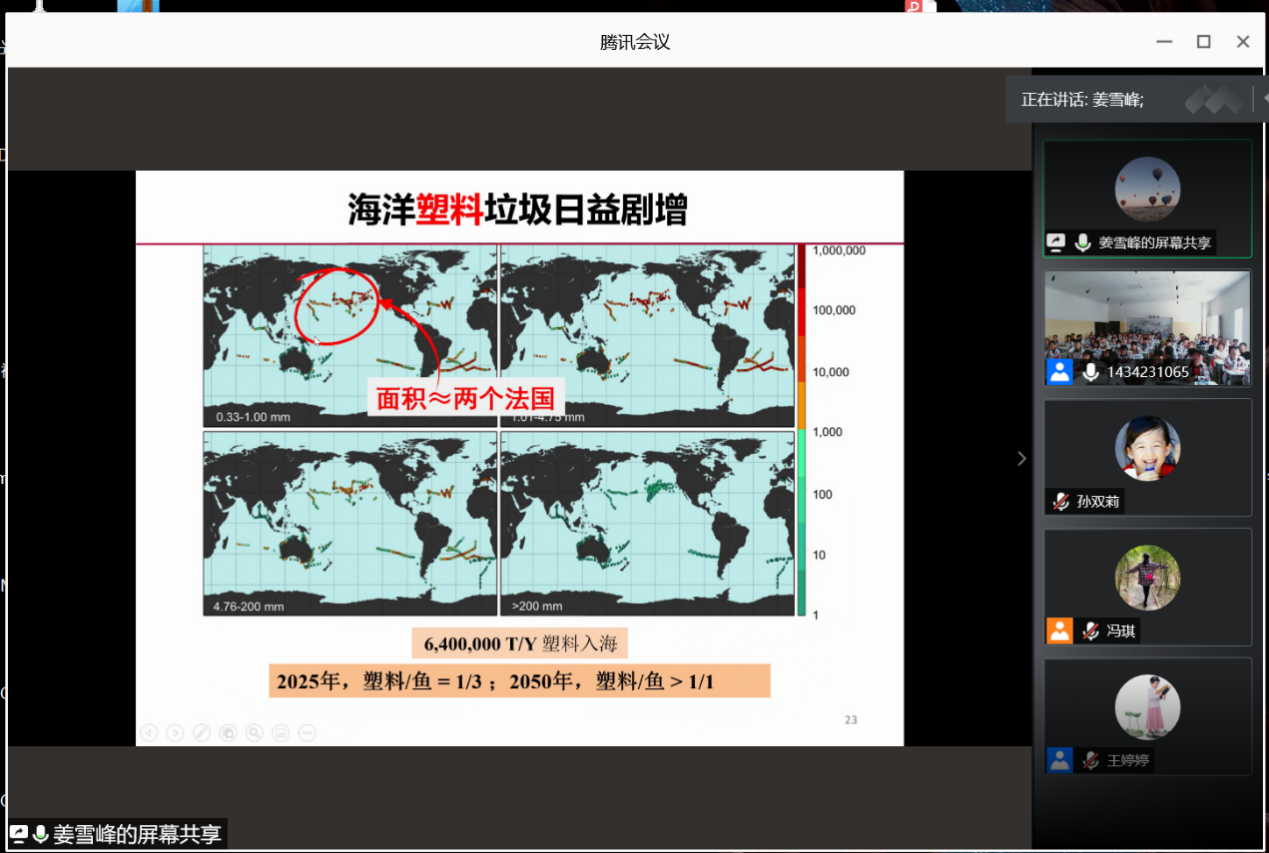
Task: Click the muted microphone icon for 王婷婷
Action: 1090,760
